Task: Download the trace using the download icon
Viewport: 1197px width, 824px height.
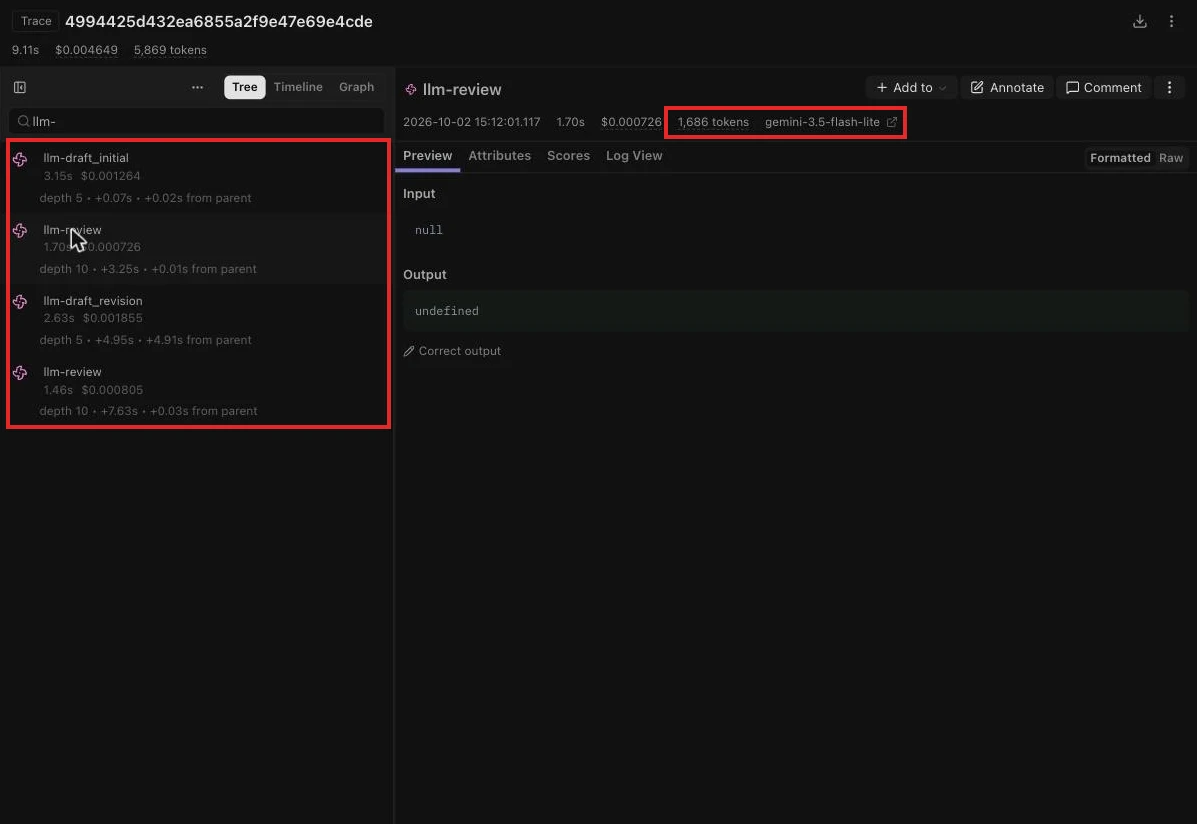Action: (x=1140, y=21)
